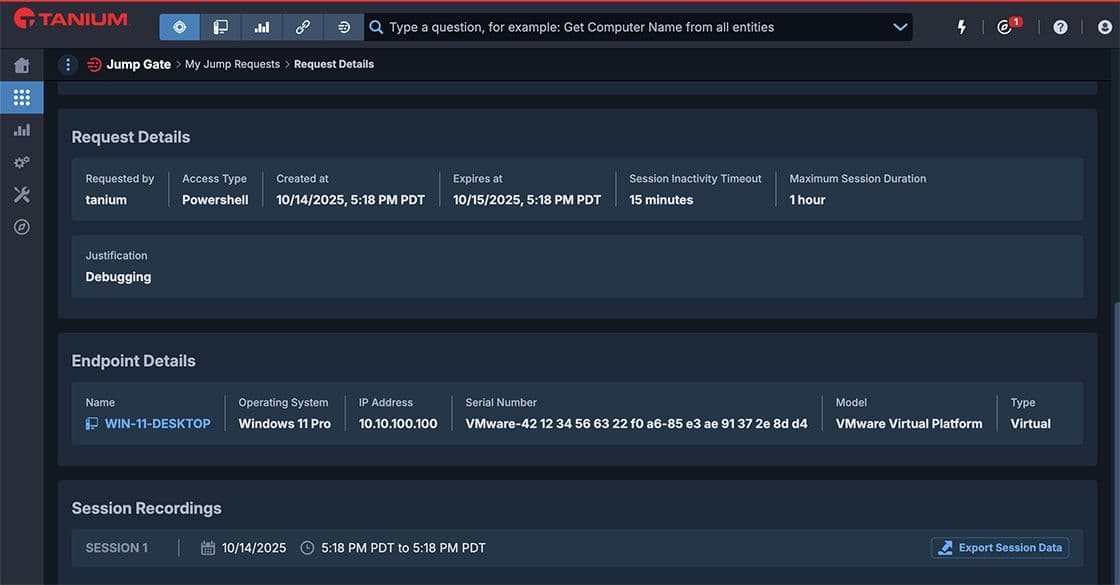
Task: Open the compass icon in sidebar
Action: (21, 227)
